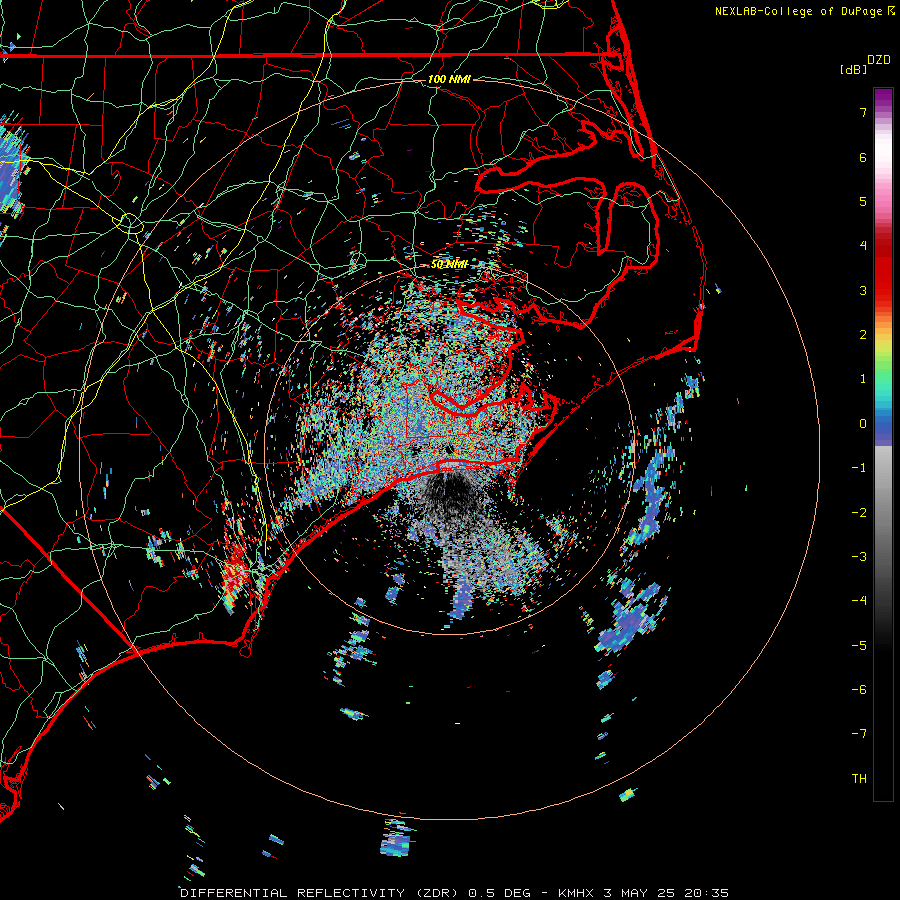This screenshot has width=900, height=900.
Task: Click the 5 value on color scale
Action: click(863, 201)
